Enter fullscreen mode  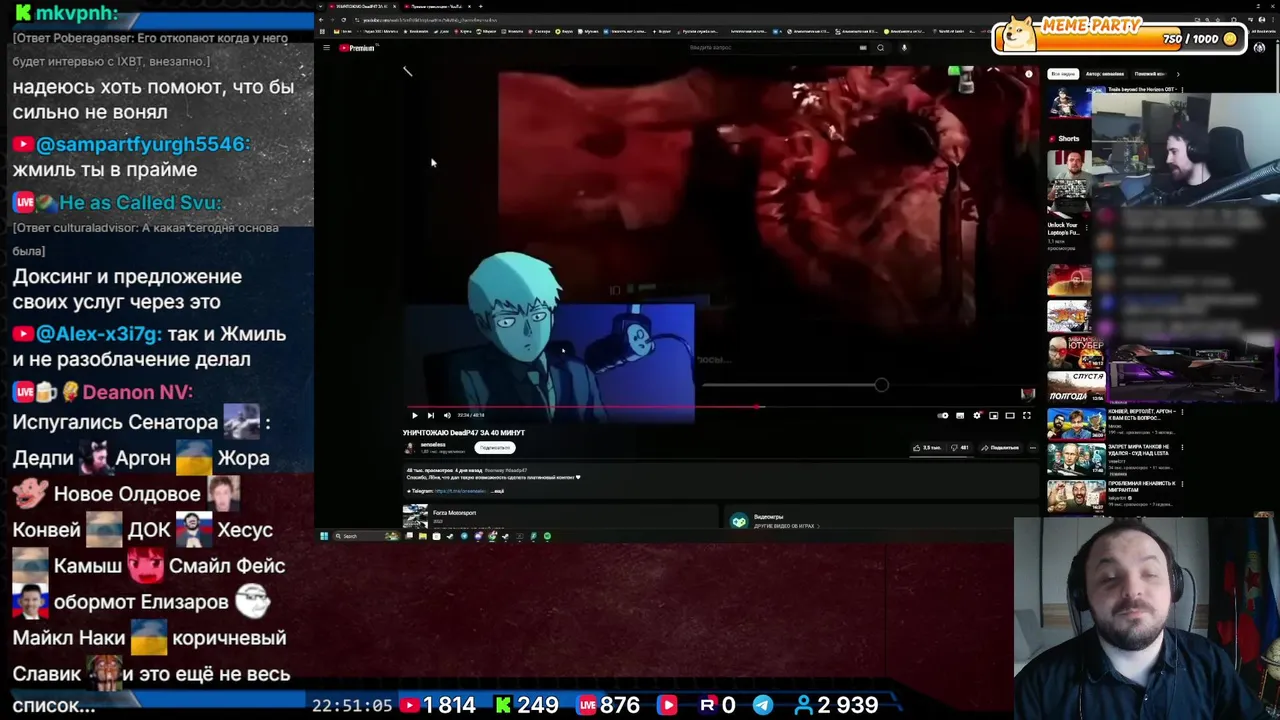[x=1027, y=415]
